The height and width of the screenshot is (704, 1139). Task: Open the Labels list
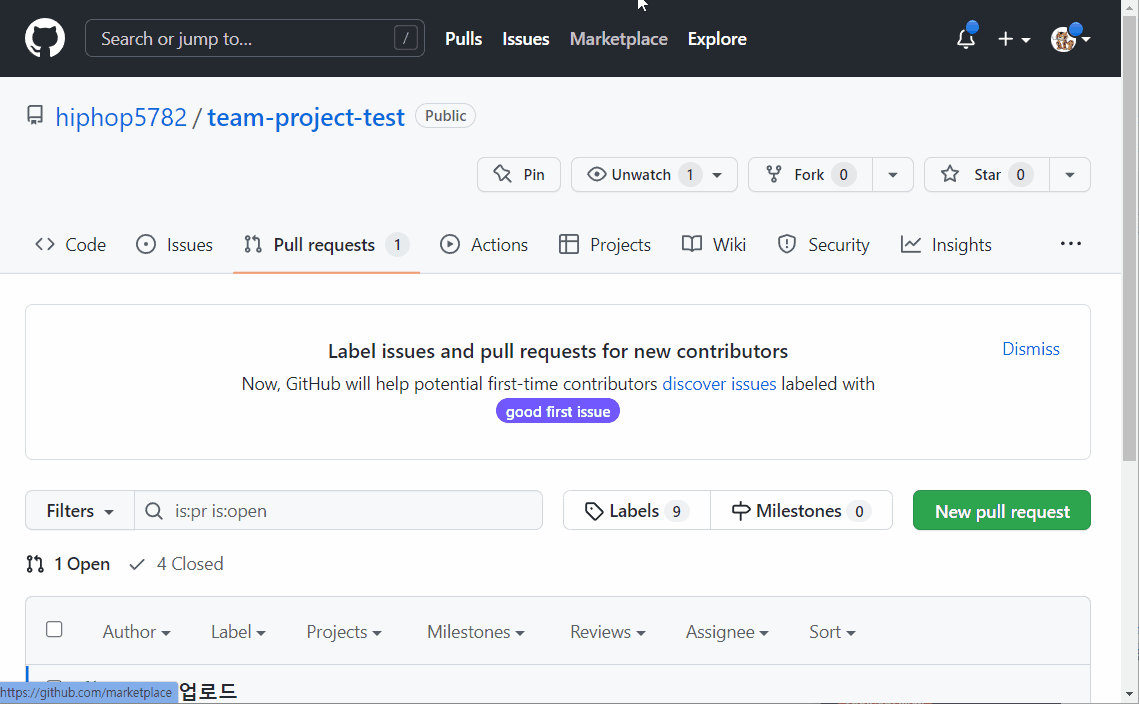pyautogui.click(x=636, y=511)
